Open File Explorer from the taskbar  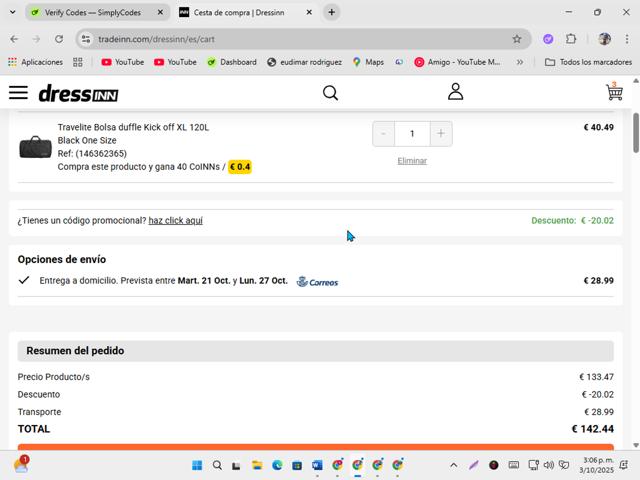[257, 465]
